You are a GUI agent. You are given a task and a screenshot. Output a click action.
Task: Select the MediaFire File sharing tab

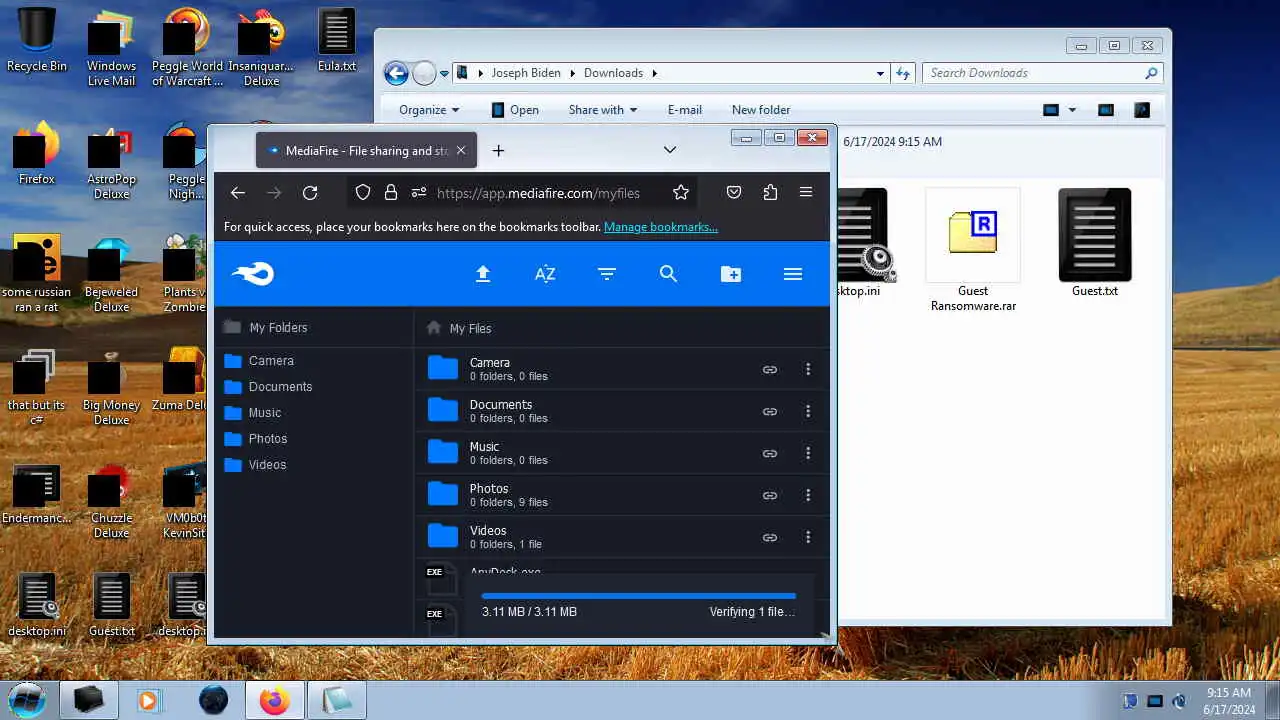pos(366,151)
